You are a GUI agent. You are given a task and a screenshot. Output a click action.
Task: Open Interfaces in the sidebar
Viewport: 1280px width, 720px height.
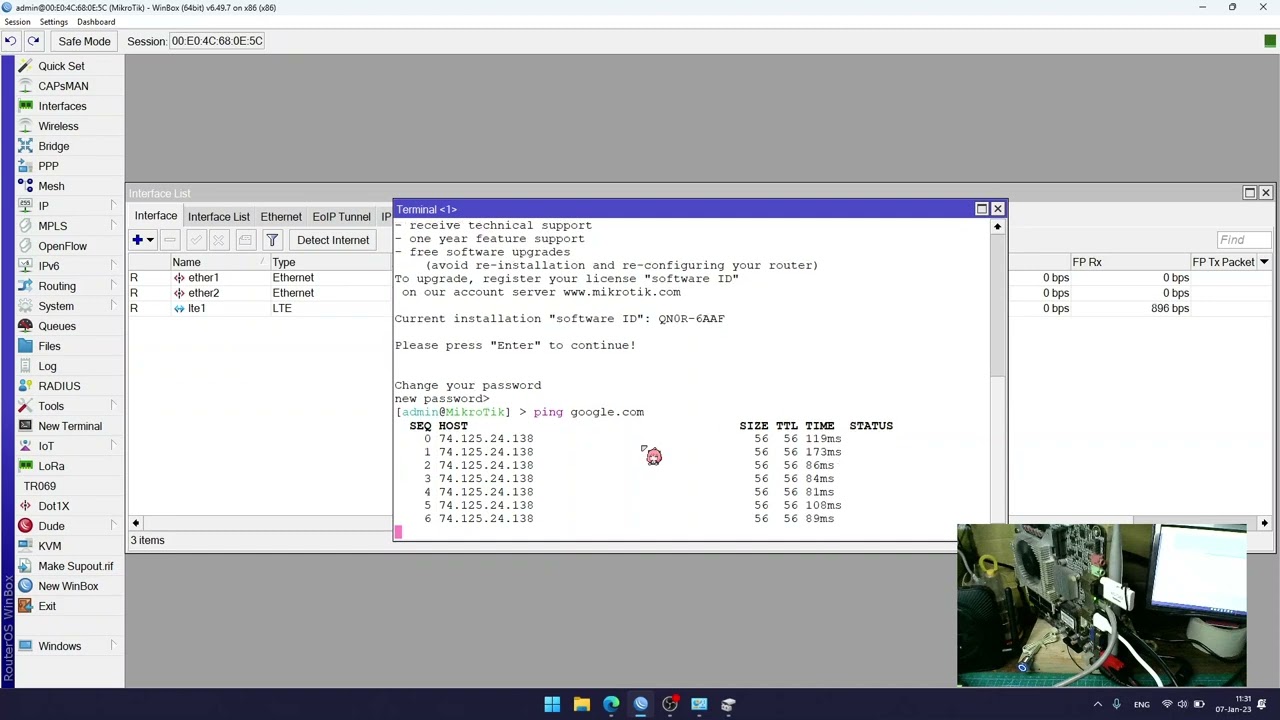click(62, 106)
